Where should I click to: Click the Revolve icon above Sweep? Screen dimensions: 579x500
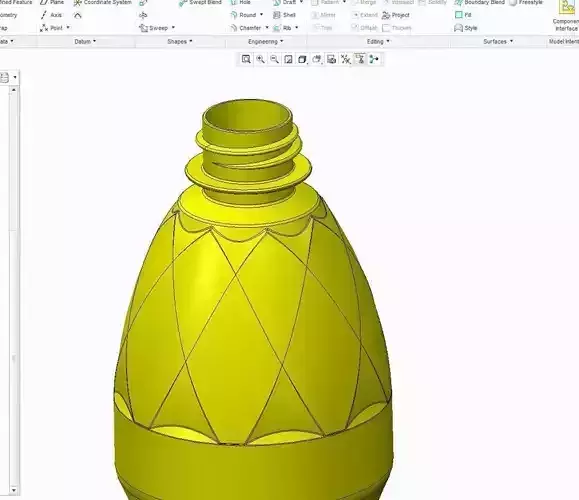143,15
